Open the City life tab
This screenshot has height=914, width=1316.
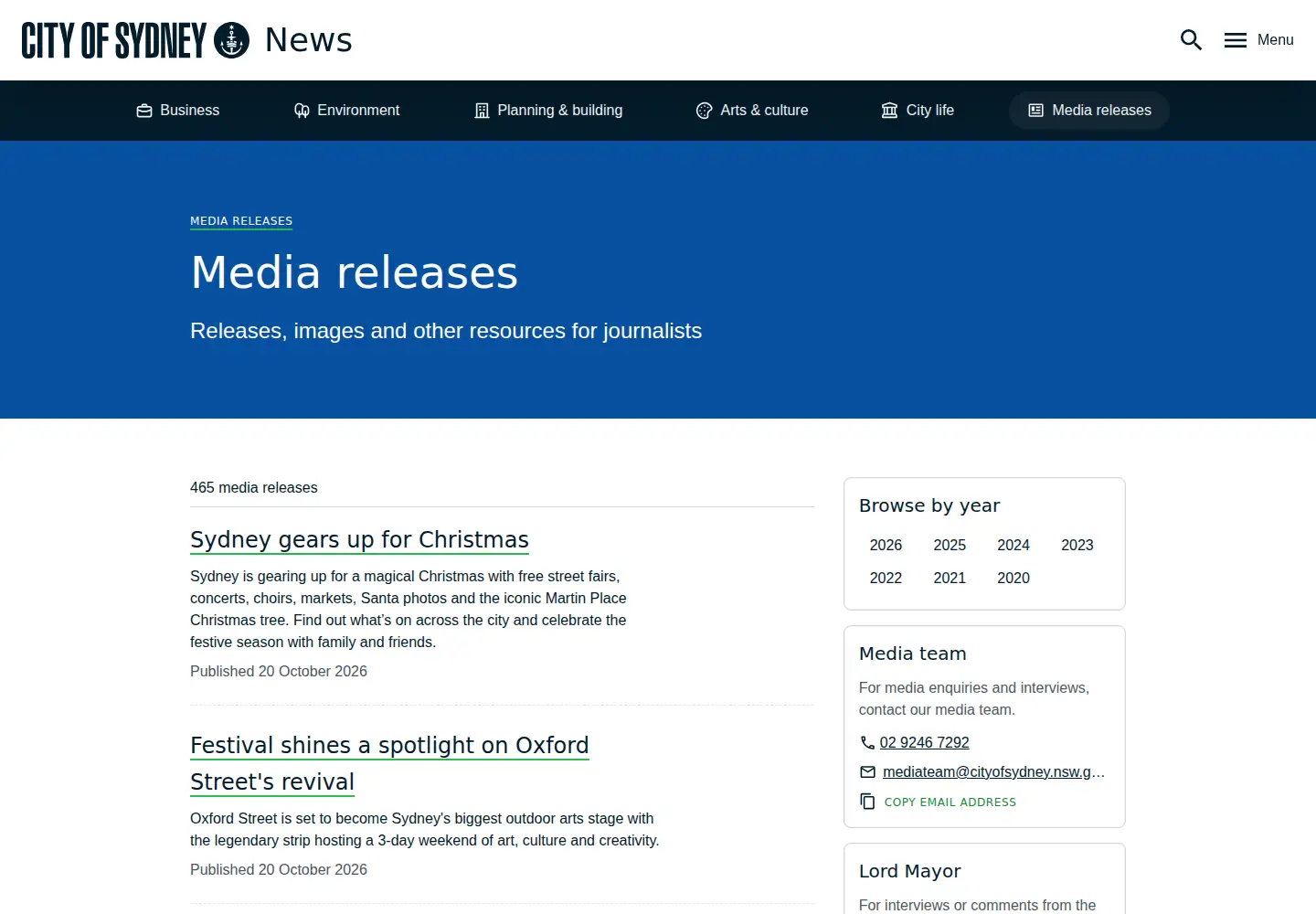[x=918, y=111]
